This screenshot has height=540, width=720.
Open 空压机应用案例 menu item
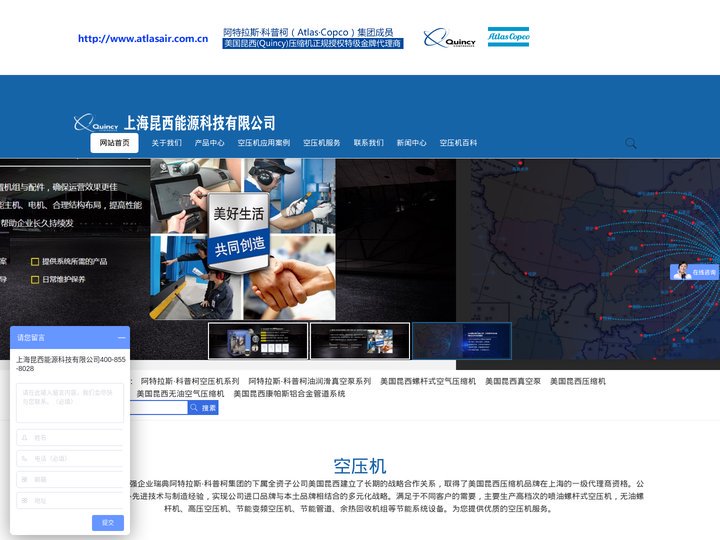(x=264, y=143)
